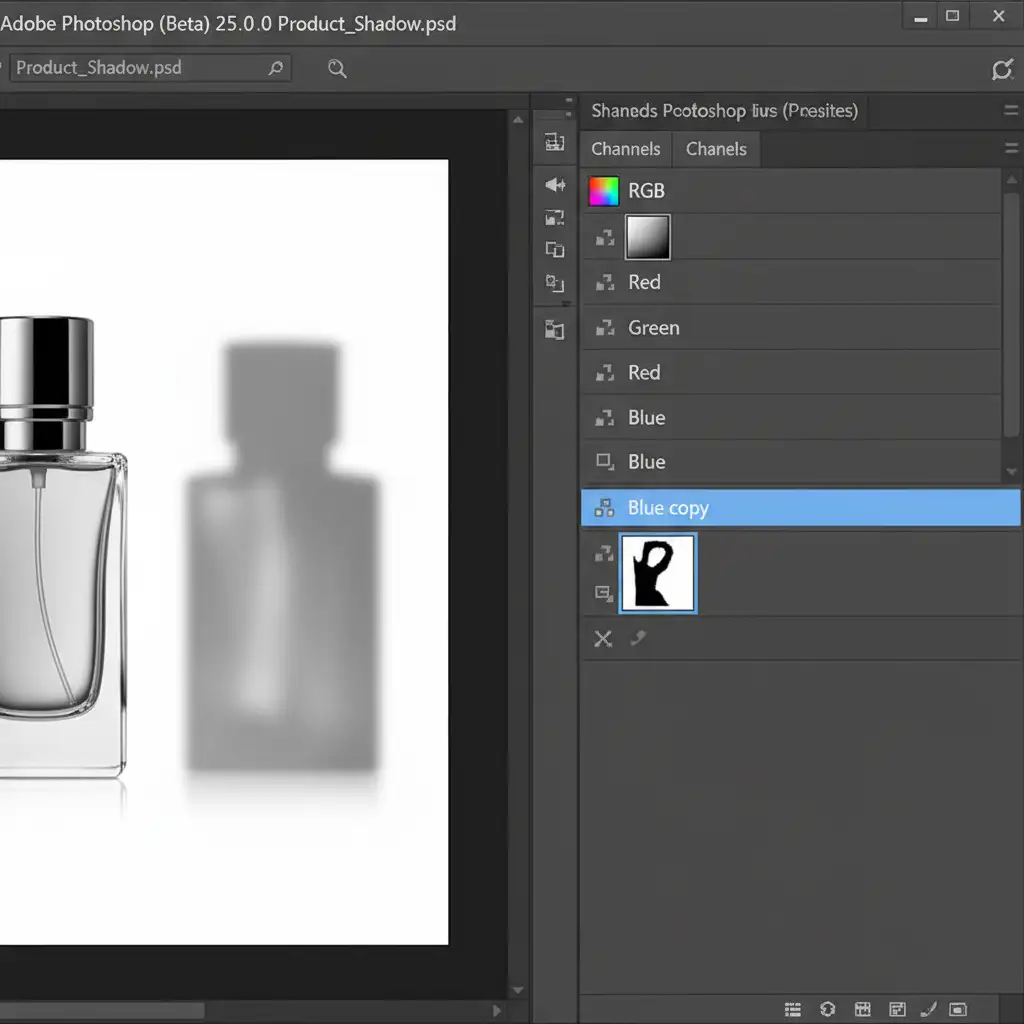Click the magnifier search icon in the options bar
This screenshot has height=1024, width=1024.
tap(337, 68)
